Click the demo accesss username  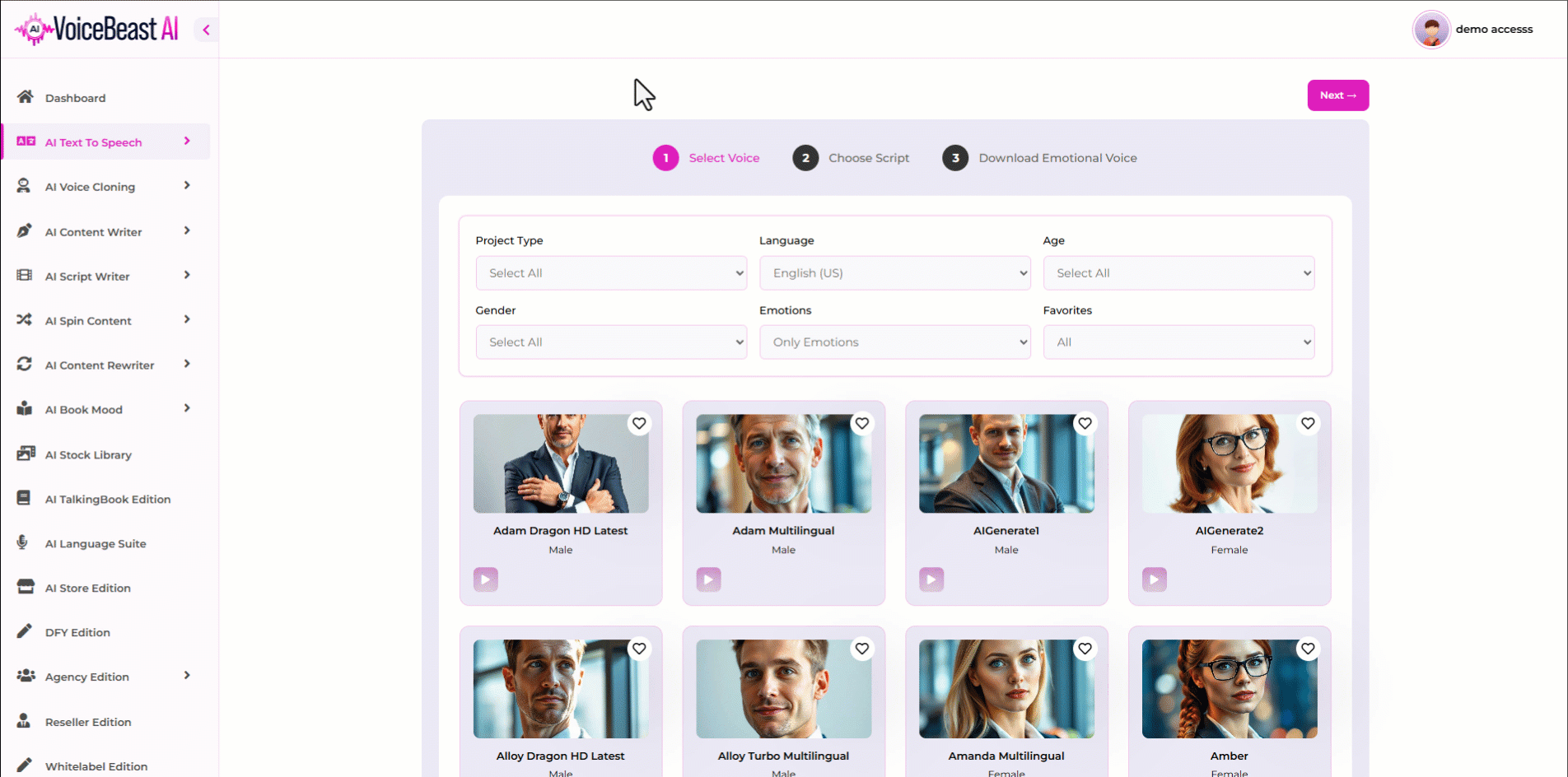1494,29
